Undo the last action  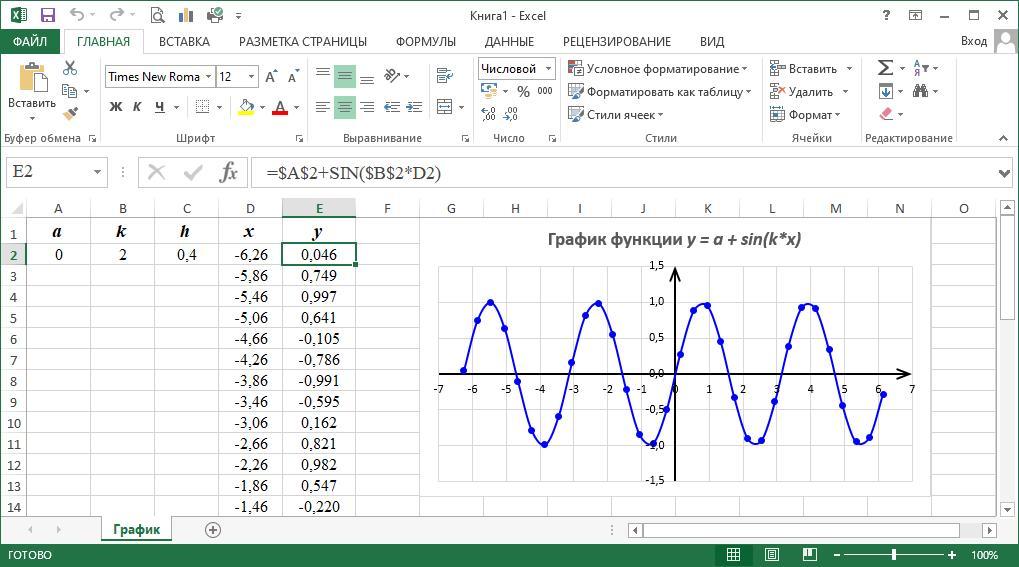(x=77, y=15)
